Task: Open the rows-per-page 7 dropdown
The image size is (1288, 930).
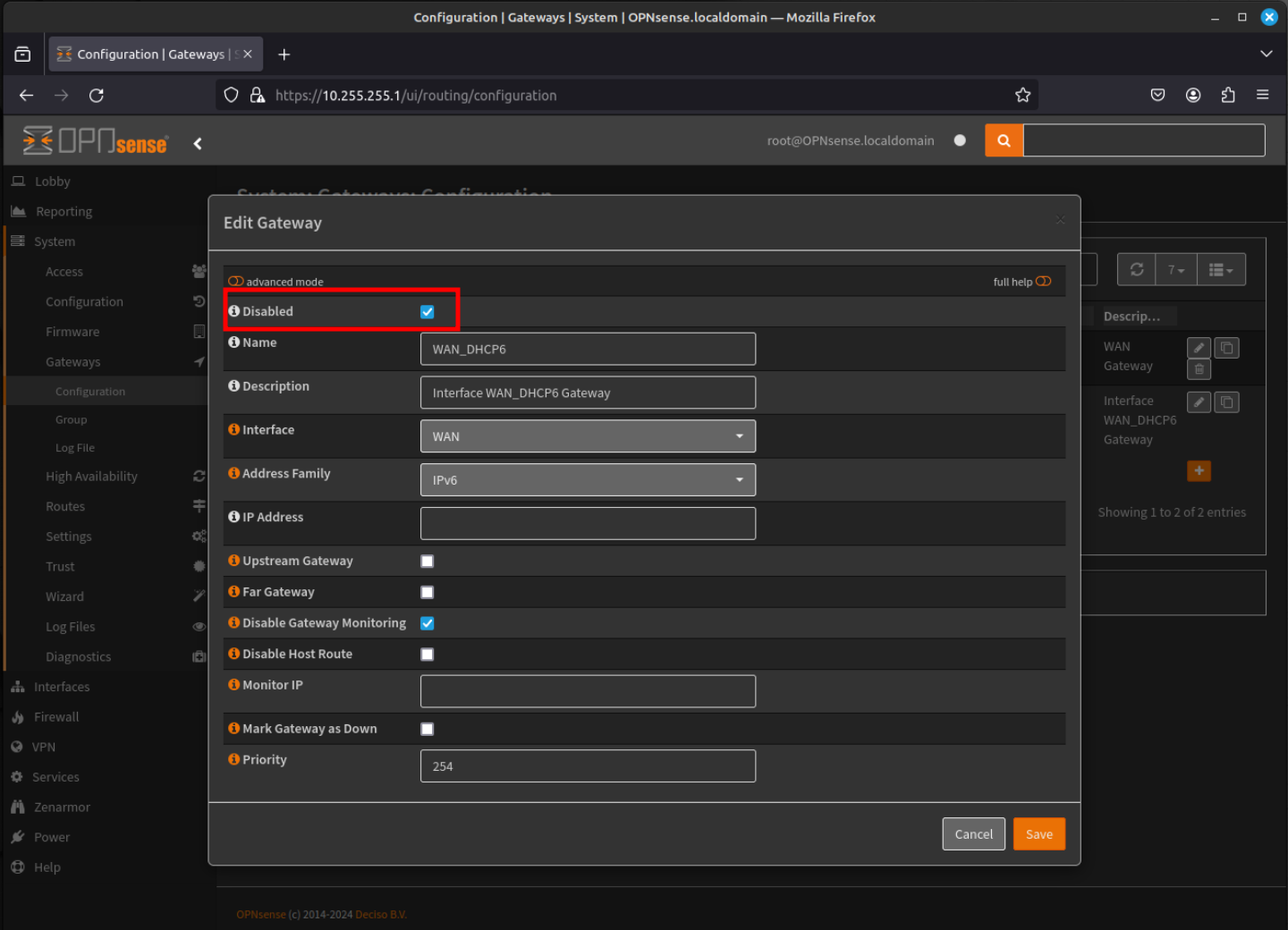Action: coord(1176,269)
